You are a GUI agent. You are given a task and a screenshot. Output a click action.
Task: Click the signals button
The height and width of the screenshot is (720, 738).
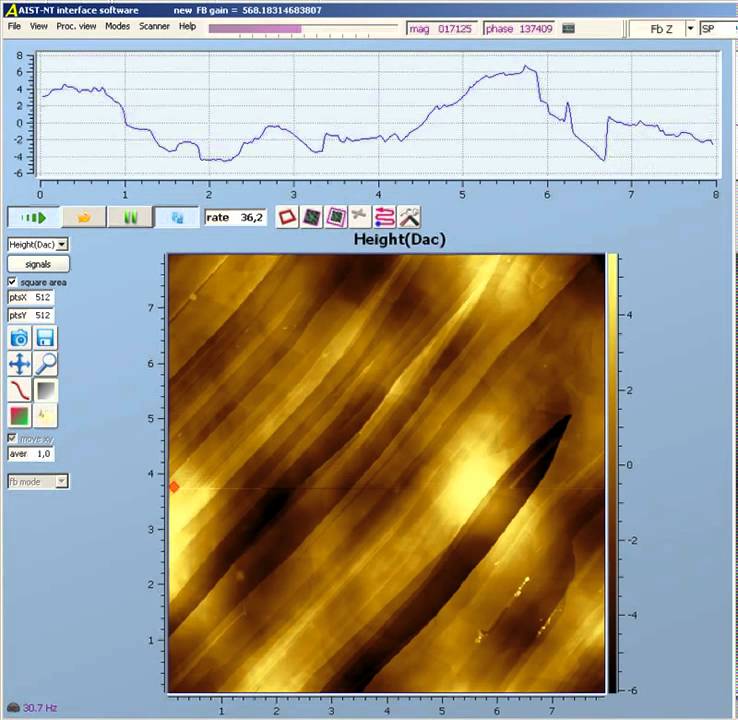[38, 264]
